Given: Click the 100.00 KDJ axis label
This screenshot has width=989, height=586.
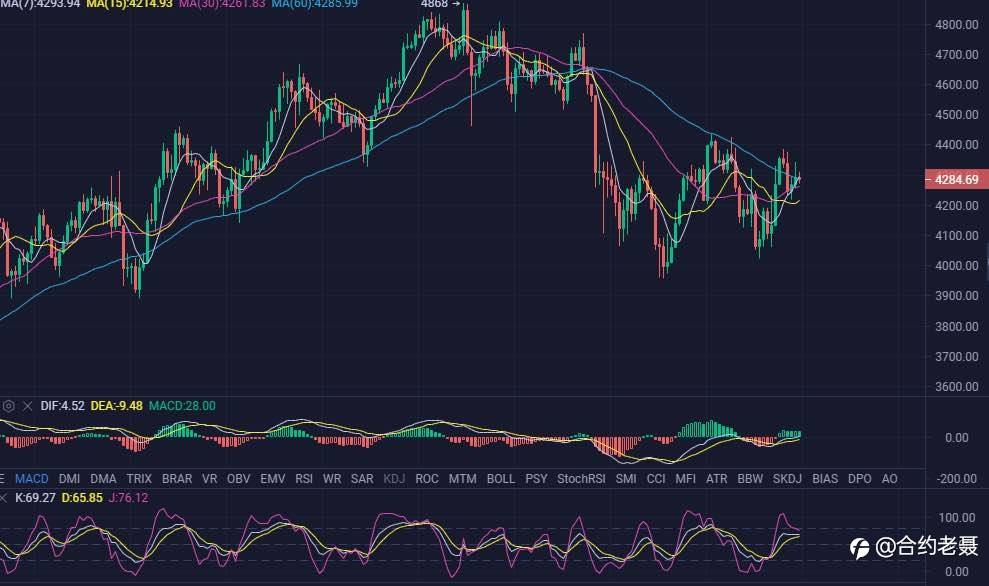Looking at the screenshot, I should pyautogui.click(x=957, y=518).
